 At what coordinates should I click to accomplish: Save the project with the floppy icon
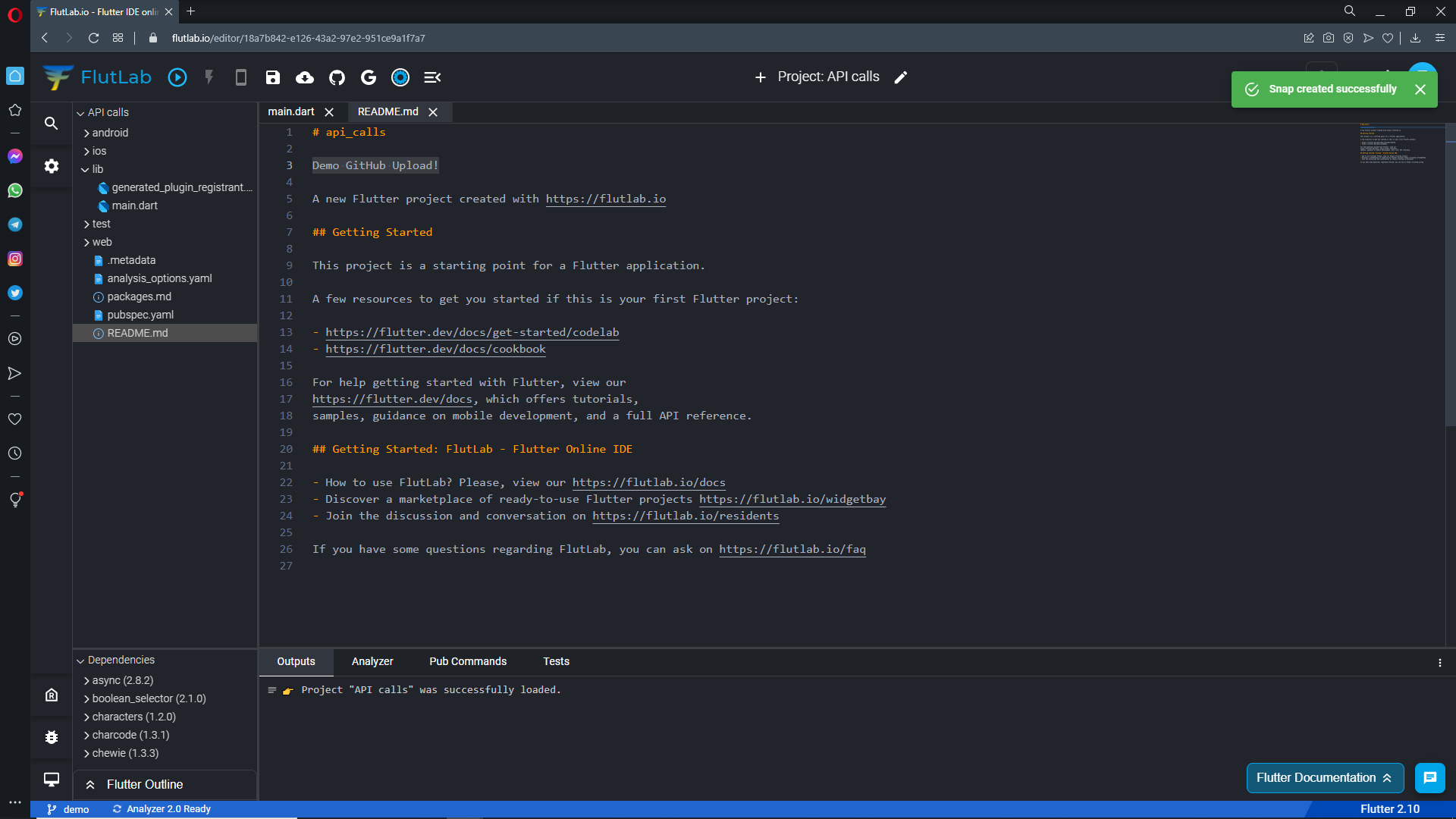(x=273, y=77)
